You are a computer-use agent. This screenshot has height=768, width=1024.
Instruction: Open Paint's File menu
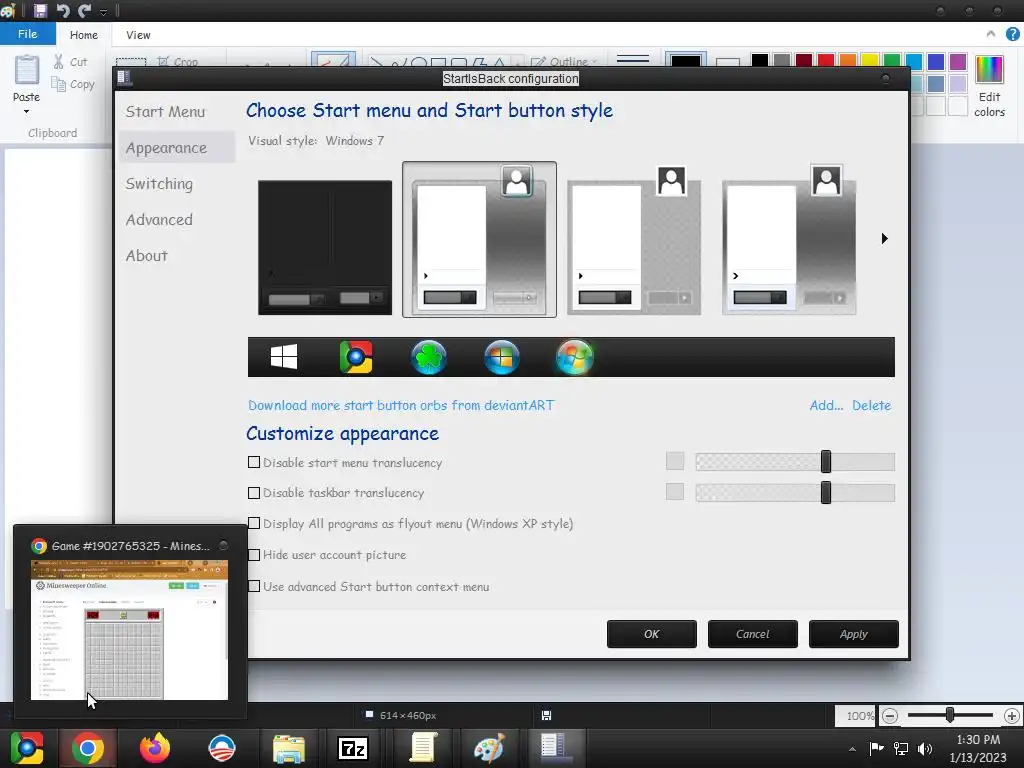pyautogui.click(x=27, y=34)
